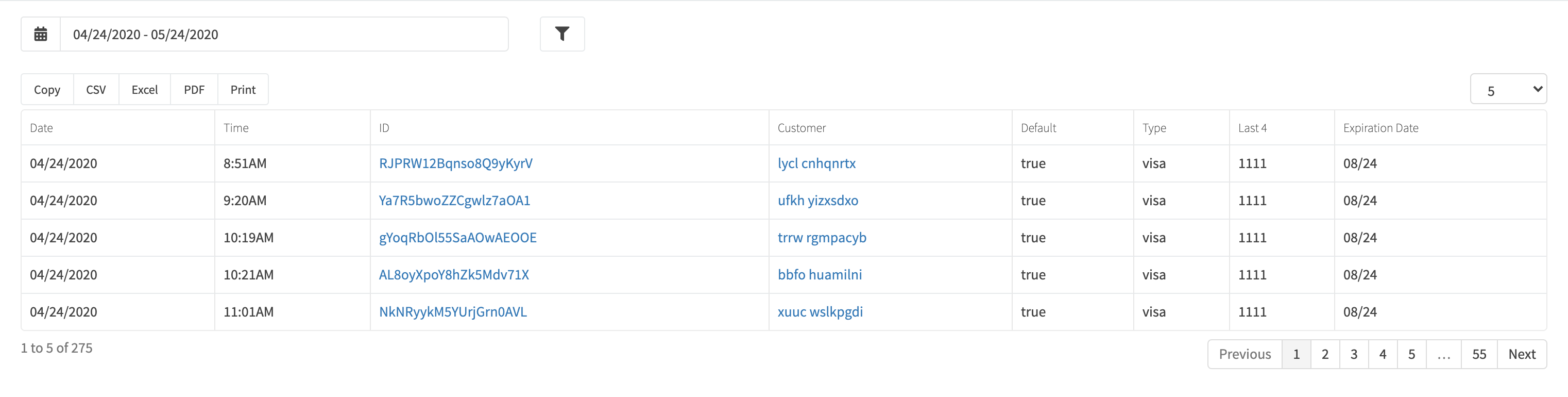
Task: Open customer link bbfo huamilni
Action: point(820,275)
